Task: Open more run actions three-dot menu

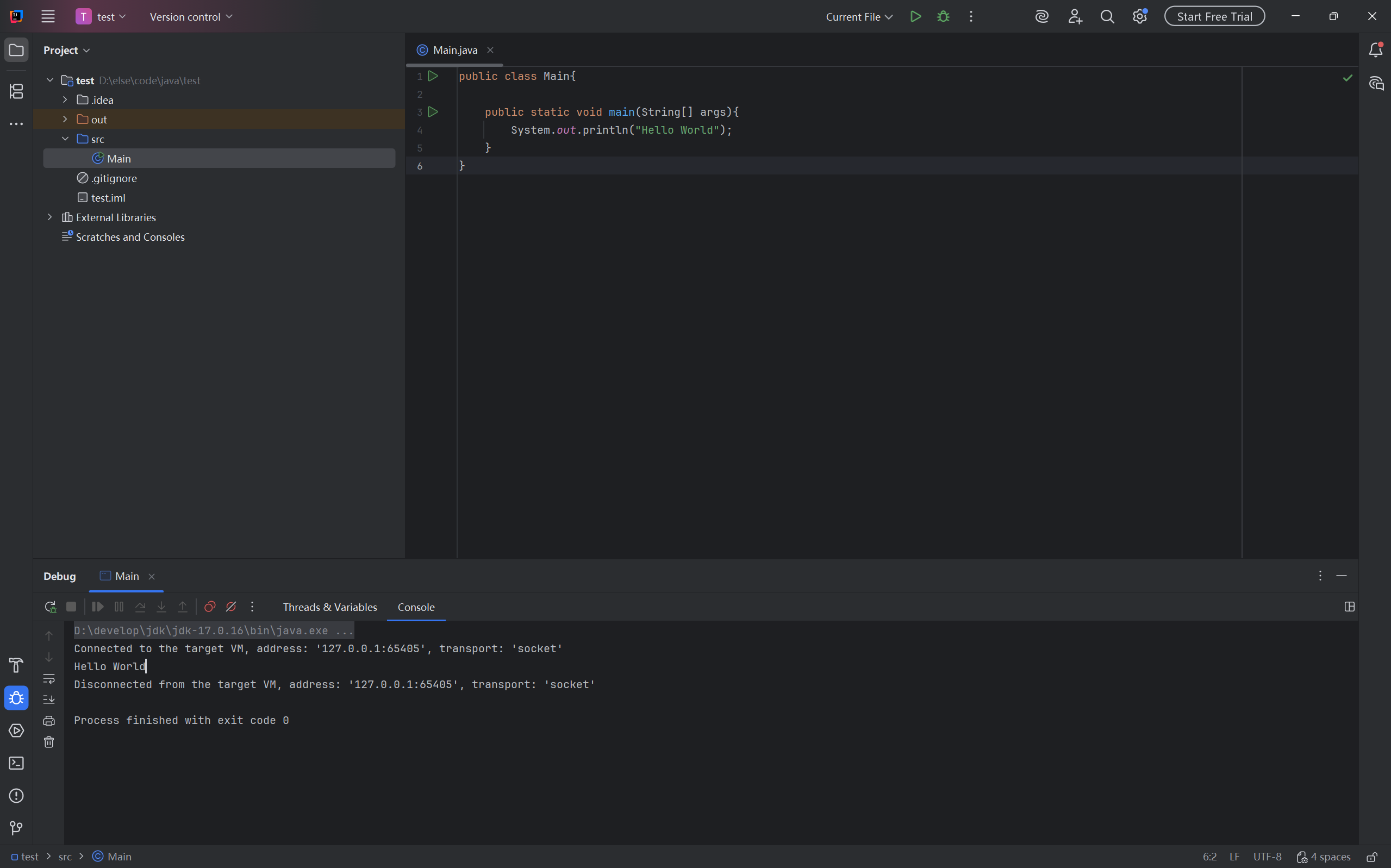Action: pyautogui.click(x=971, y=17)
